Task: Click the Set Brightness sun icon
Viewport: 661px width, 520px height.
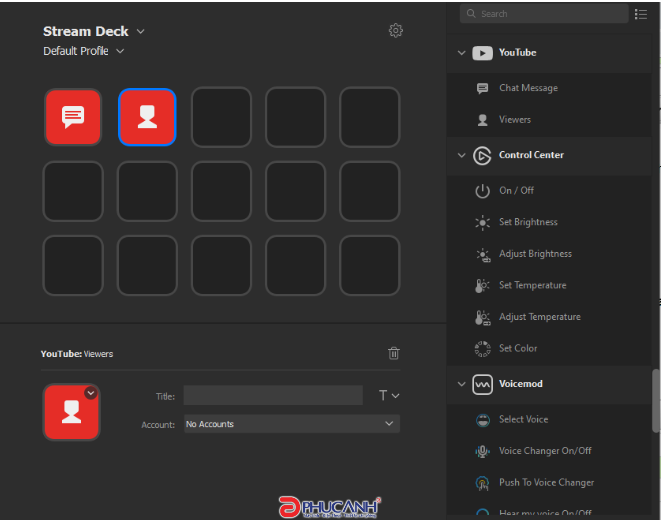Action: click(x=482, y=222)
